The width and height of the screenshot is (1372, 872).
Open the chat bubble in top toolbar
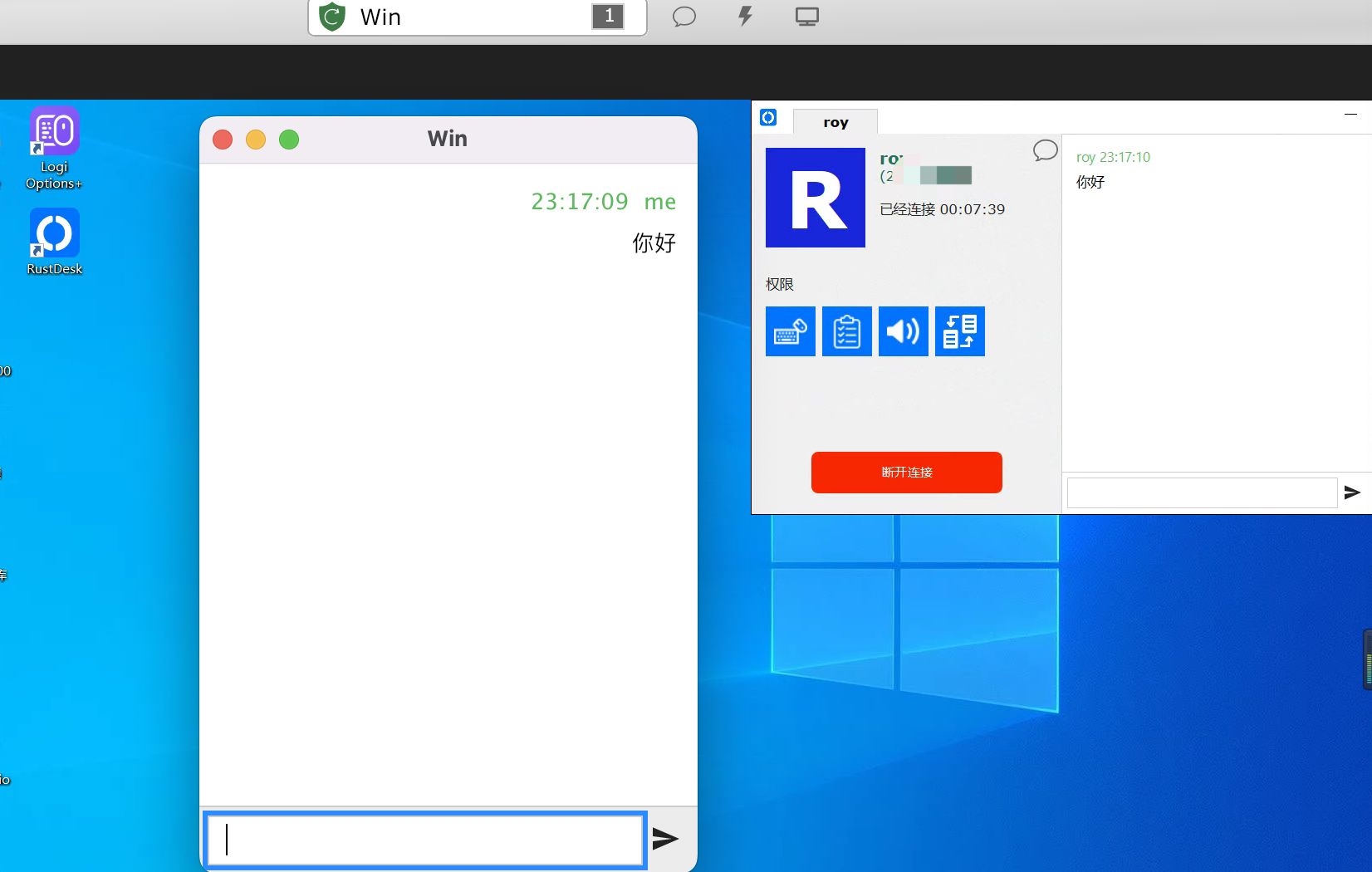(684, 17)
